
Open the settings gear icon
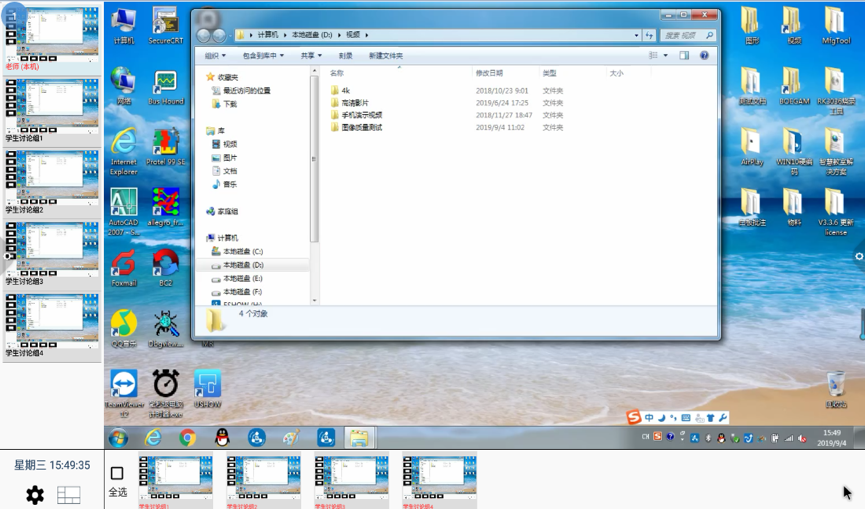click(x=35, y=495)
